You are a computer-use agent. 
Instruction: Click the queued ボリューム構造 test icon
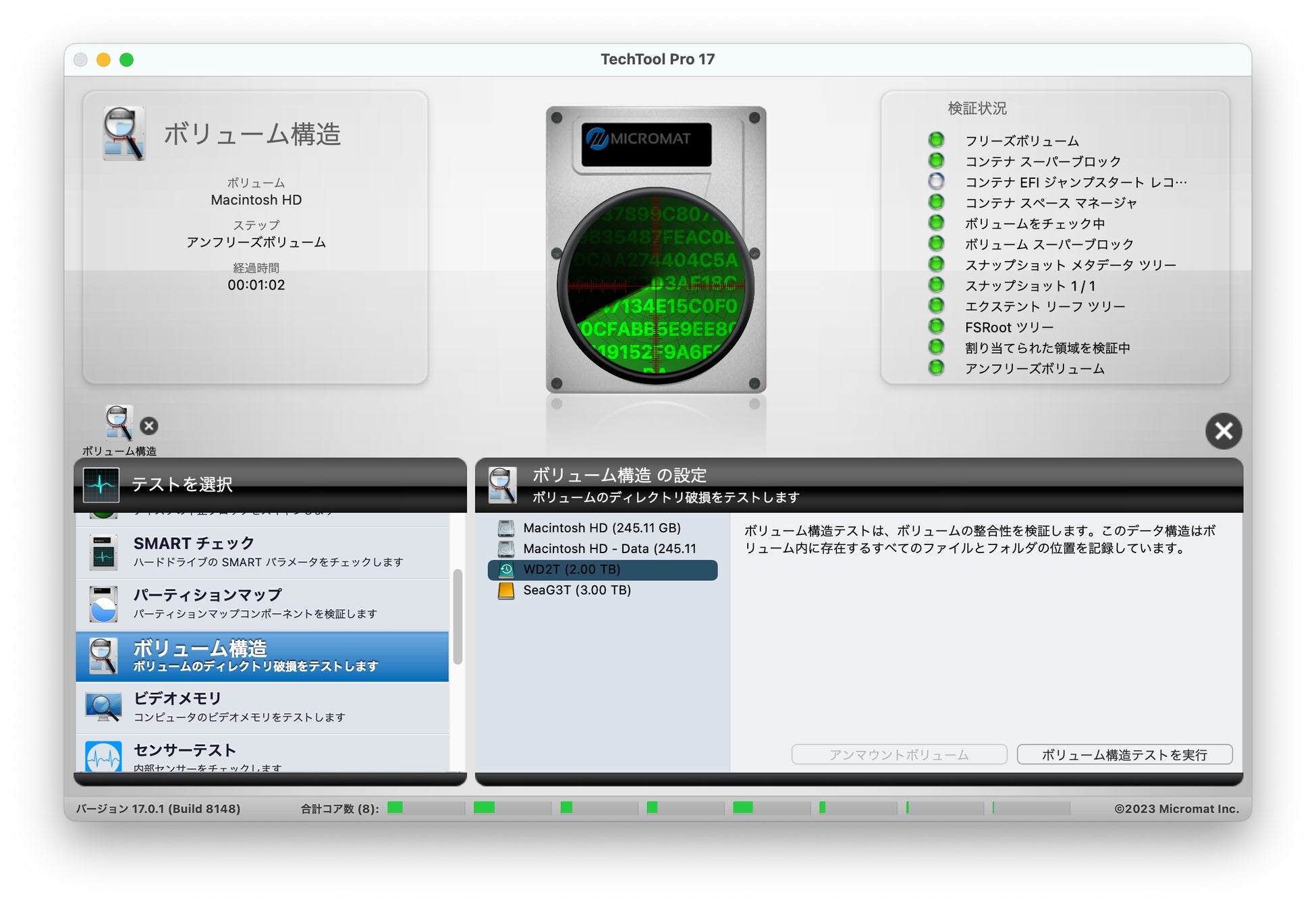[x=119, y=423]
